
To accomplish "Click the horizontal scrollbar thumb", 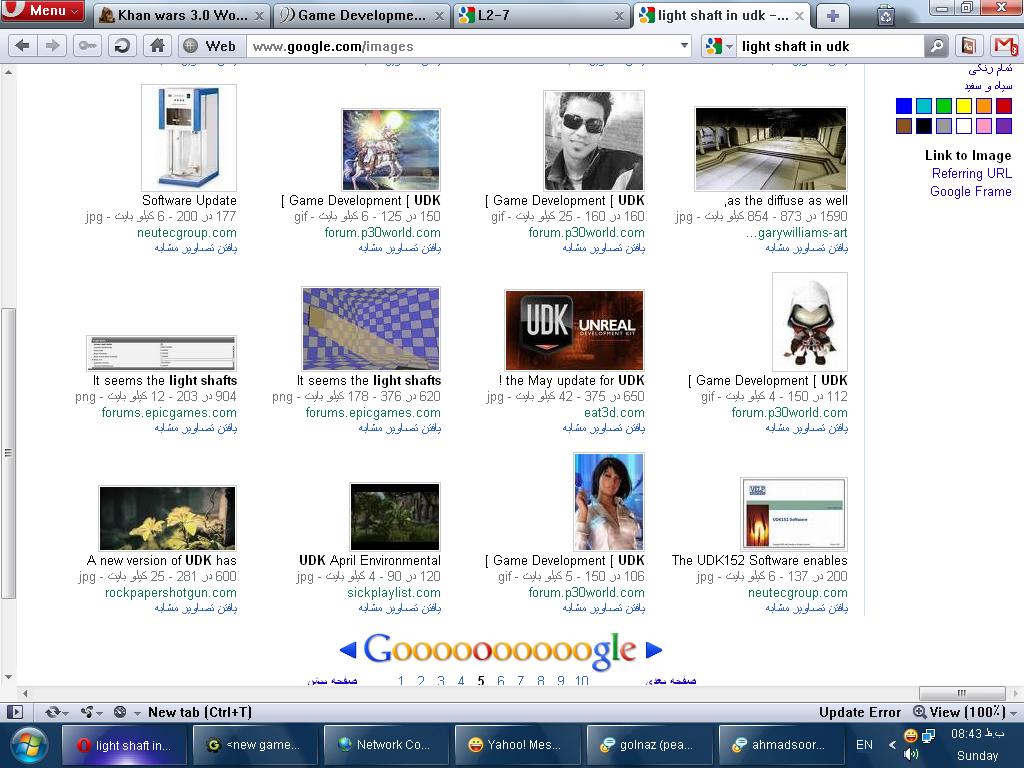I will (962, 693).
